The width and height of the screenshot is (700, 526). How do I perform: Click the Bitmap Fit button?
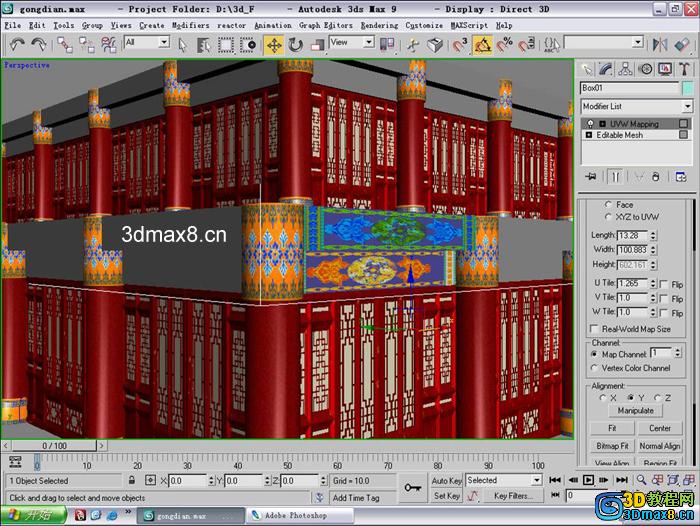tap(612, 446)
